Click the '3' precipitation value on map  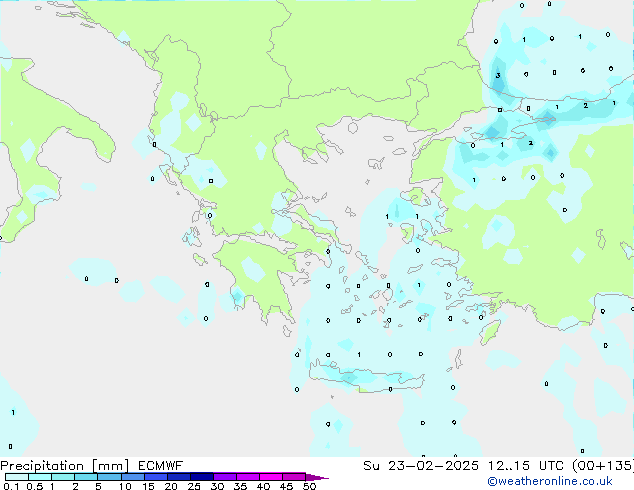tap(498, 75)
